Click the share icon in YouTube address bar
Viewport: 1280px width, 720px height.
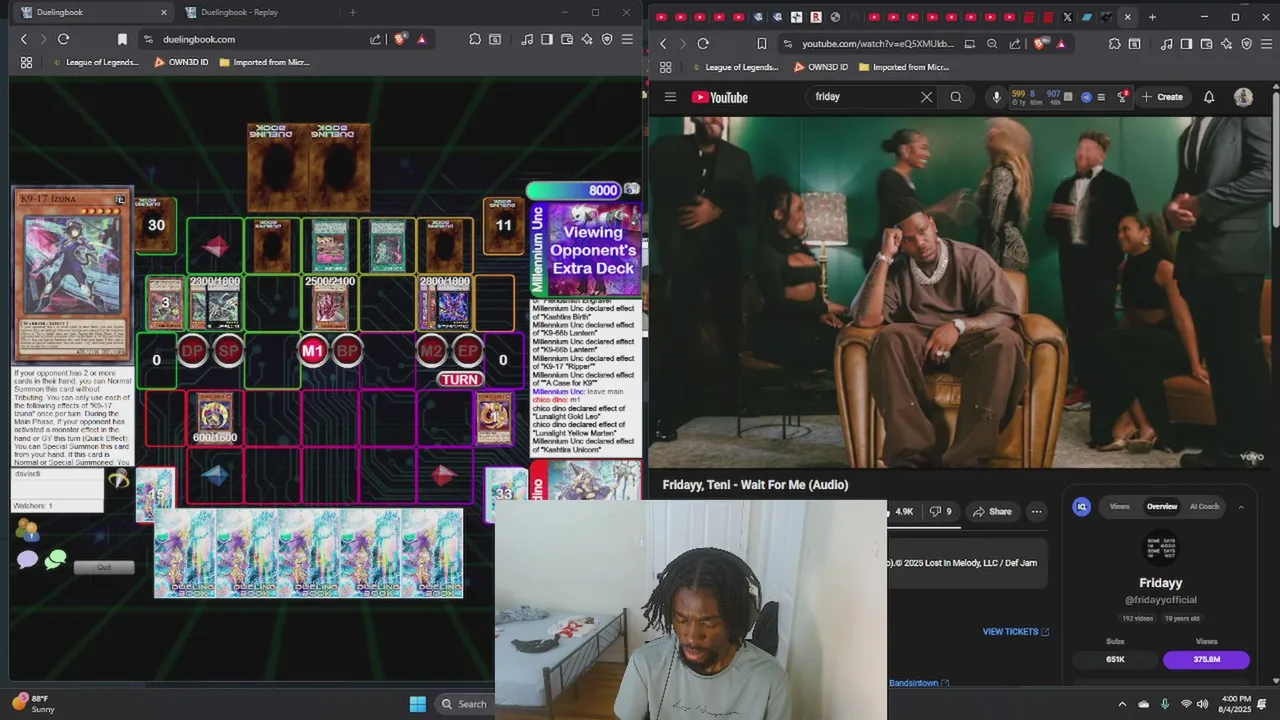point(1015,44)
